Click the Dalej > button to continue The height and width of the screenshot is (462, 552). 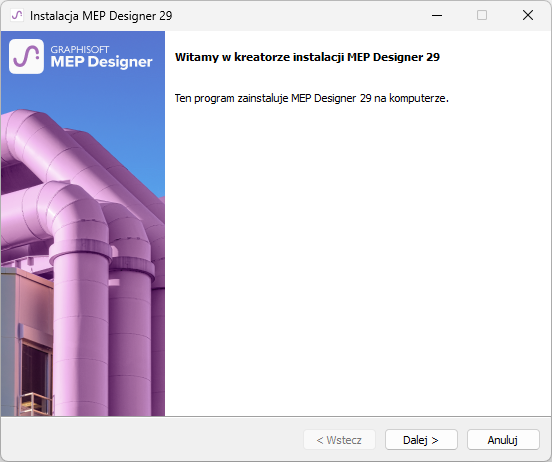coord(421,439)
